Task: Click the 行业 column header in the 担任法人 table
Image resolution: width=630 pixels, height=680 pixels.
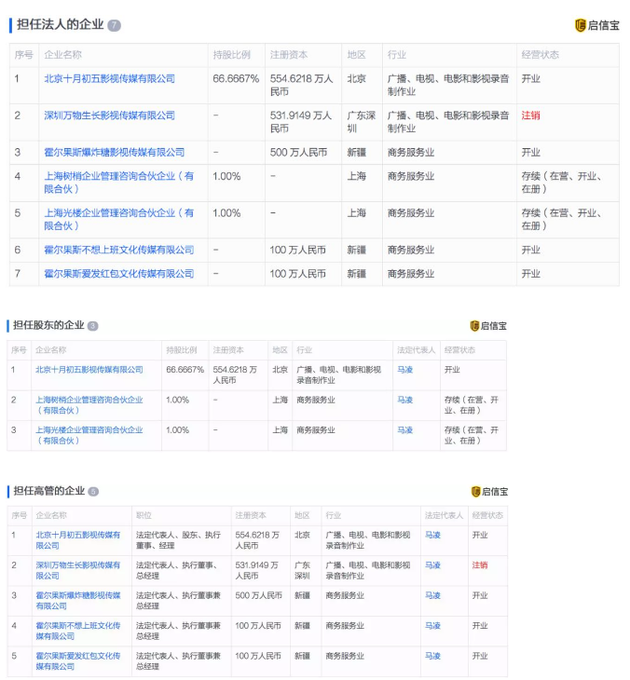Action: point(397,55)
